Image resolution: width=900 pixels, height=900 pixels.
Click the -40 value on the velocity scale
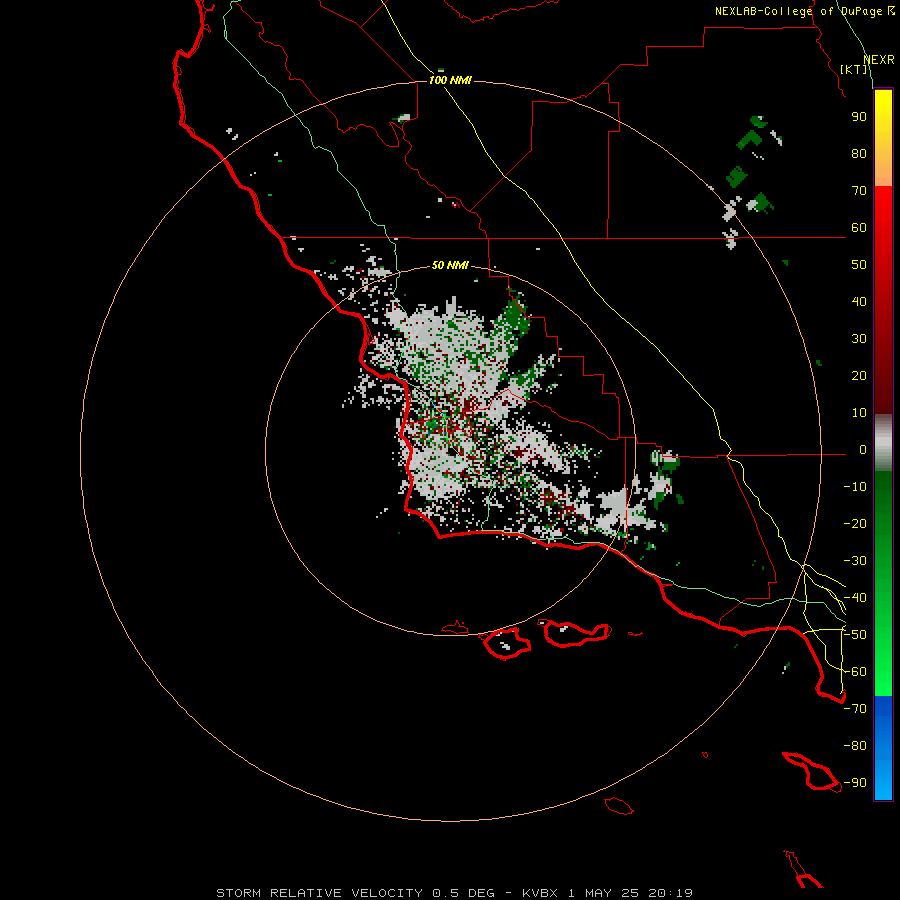click(x=855, y=598)
